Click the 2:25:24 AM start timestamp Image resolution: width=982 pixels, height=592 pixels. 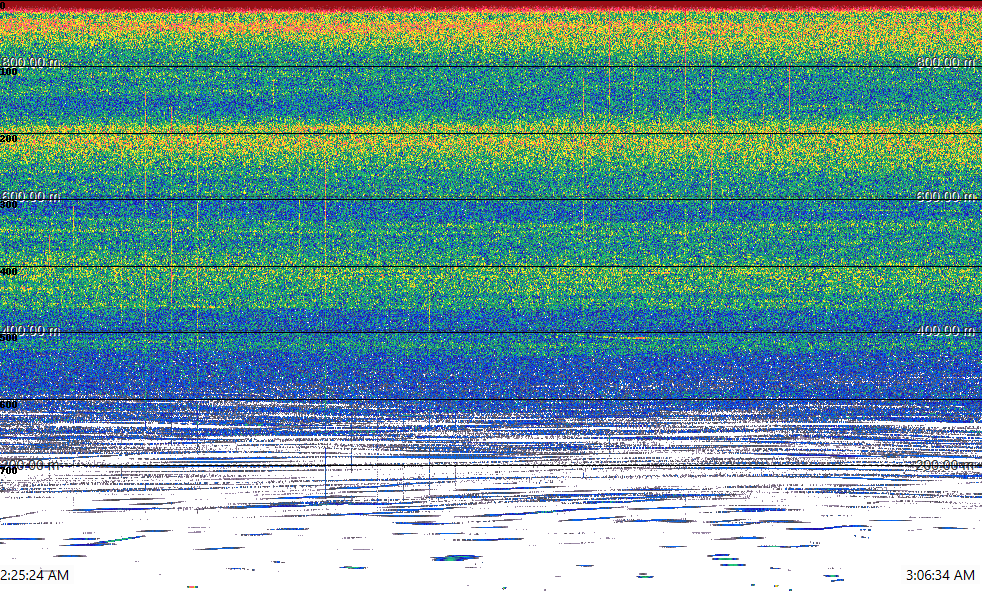click(34, 574)
